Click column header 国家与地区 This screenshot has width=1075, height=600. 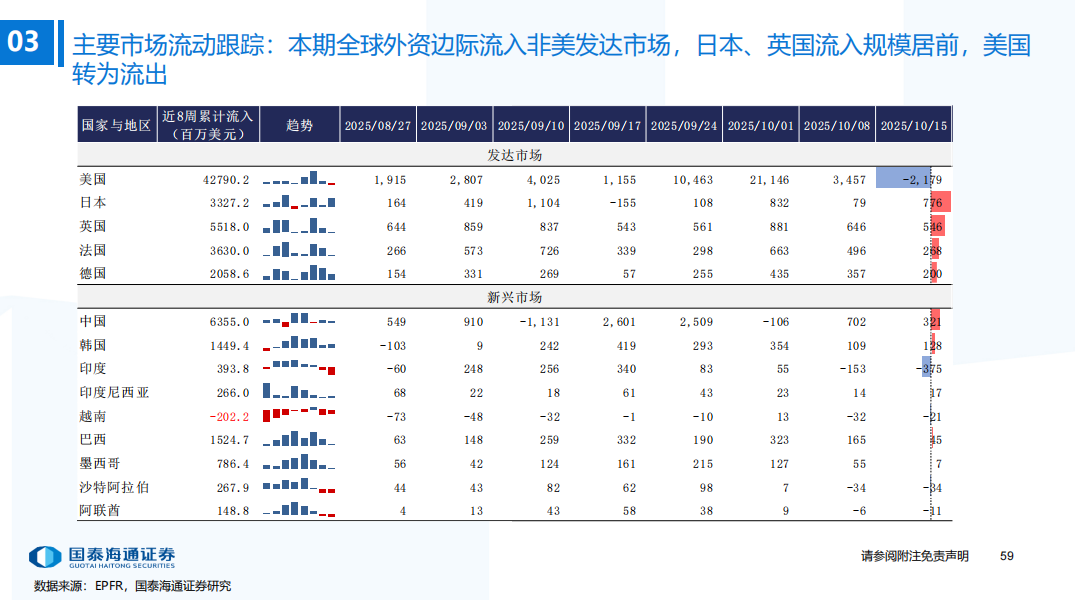117,125
